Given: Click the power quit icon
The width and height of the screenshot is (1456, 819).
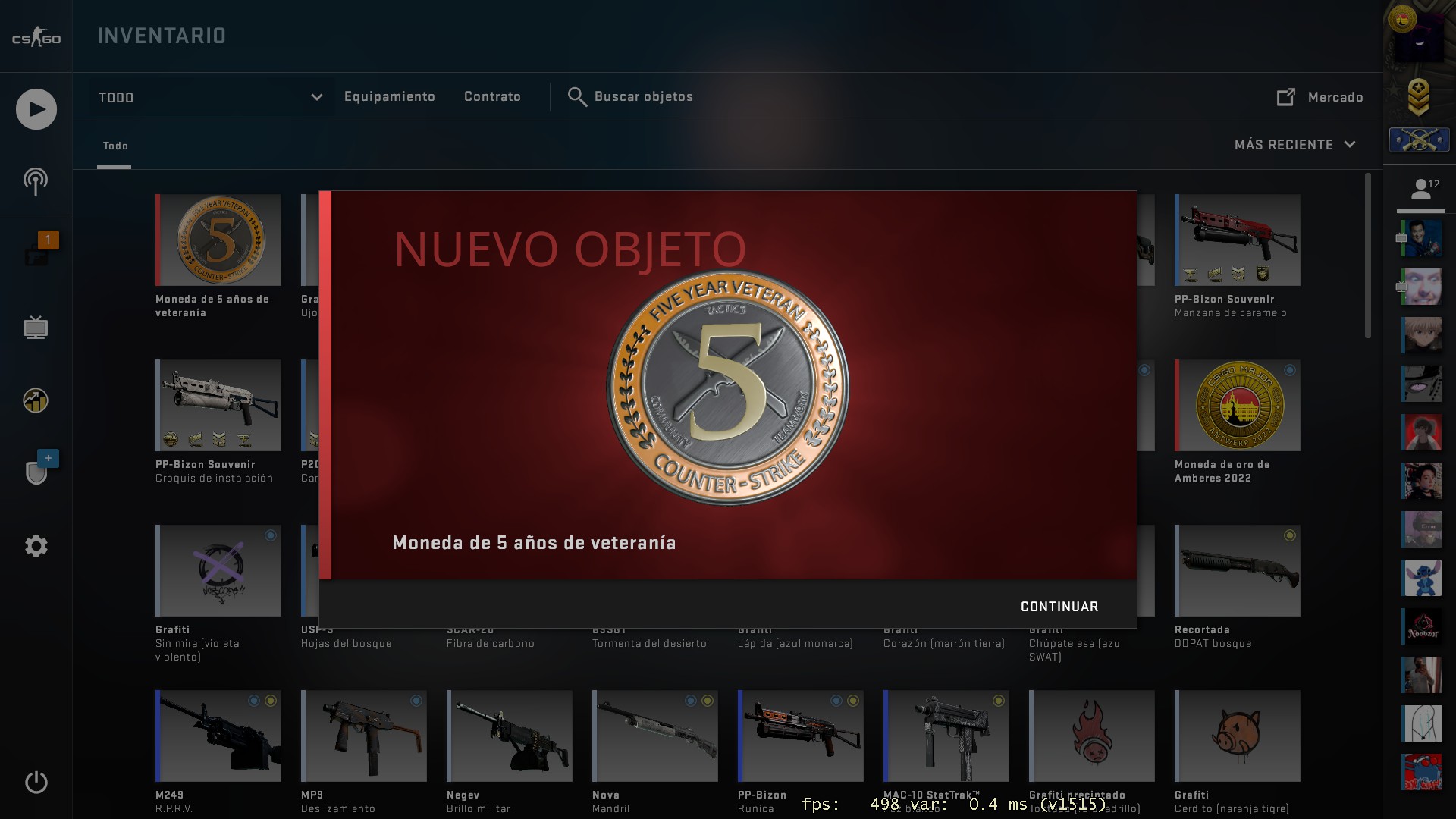Looking at the screenshot, I should click(36, 782).
